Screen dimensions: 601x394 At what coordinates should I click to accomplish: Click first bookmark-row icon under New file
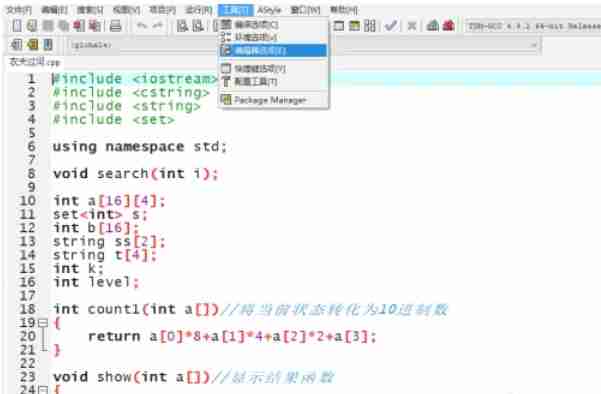[17, 44]
